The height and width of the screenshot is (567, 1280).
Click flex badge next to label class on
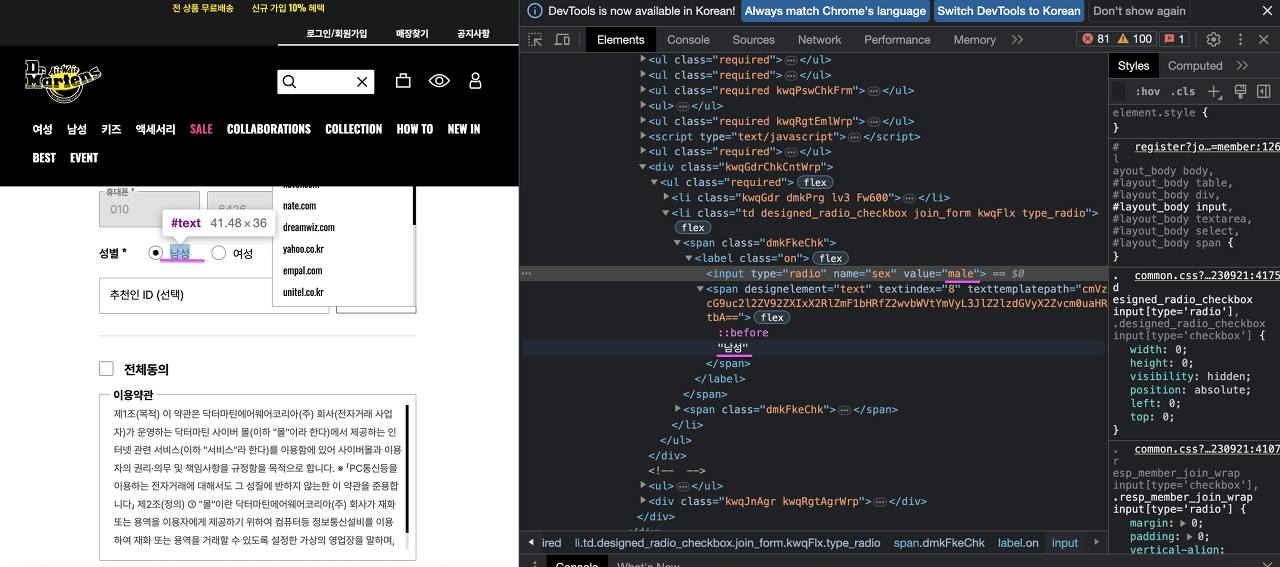(830, 258)
